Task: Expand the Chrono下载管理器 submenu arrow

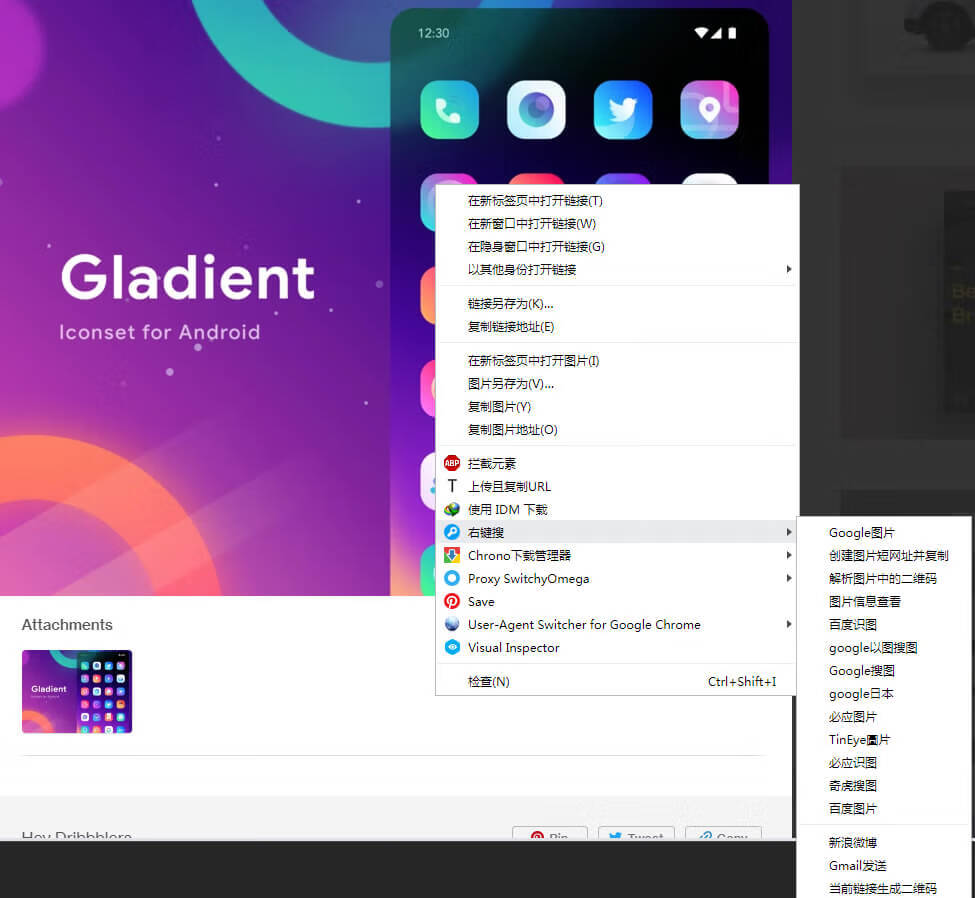Action: (x=788, y=555)
